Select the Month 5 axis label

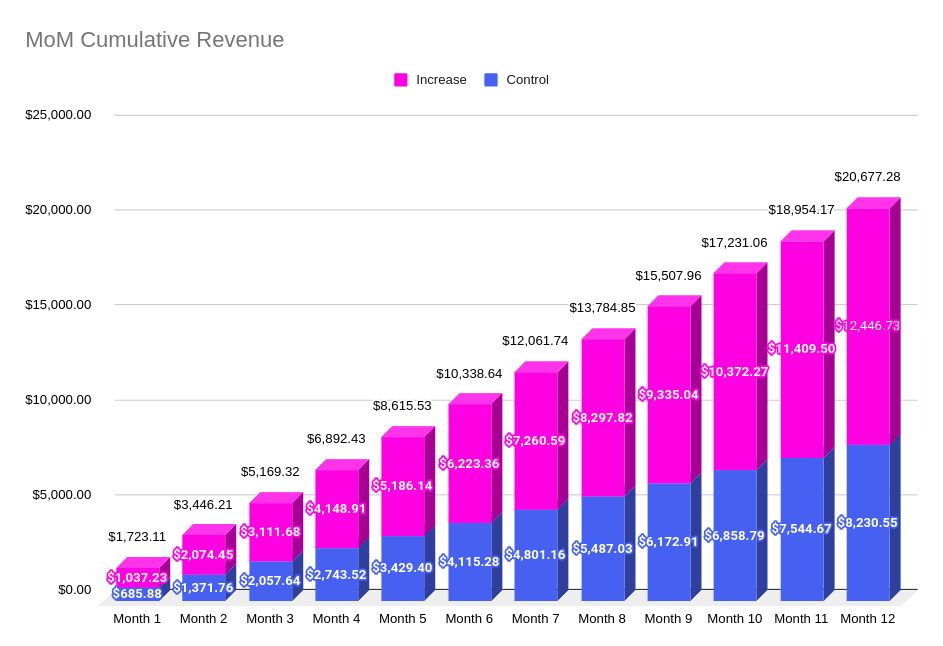point(402,619)
